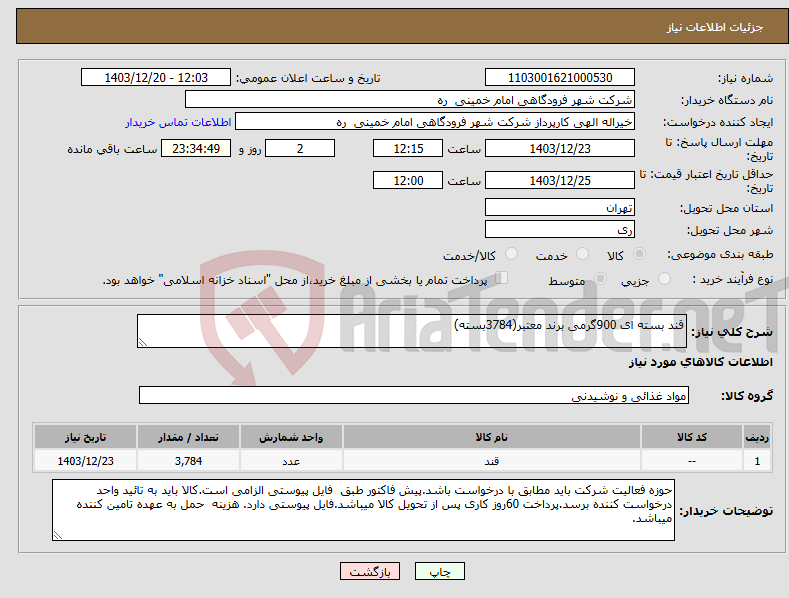
Task: Click the بازگشت (back) button
Action: [370, 571]
